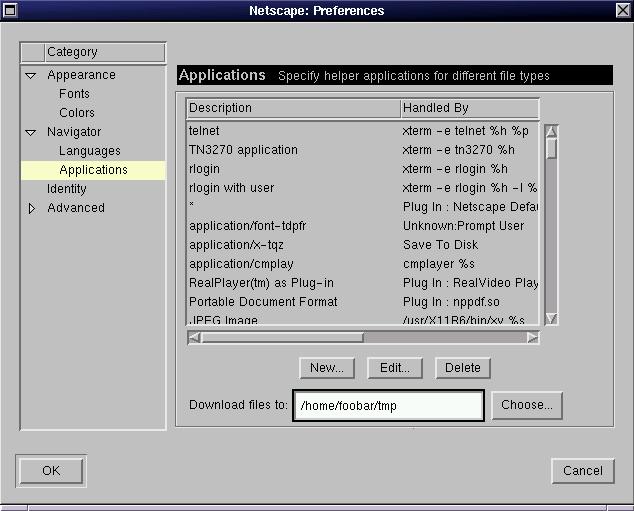
Task: Select the application/font-tdpfr entry
Action: coord(363,226)
